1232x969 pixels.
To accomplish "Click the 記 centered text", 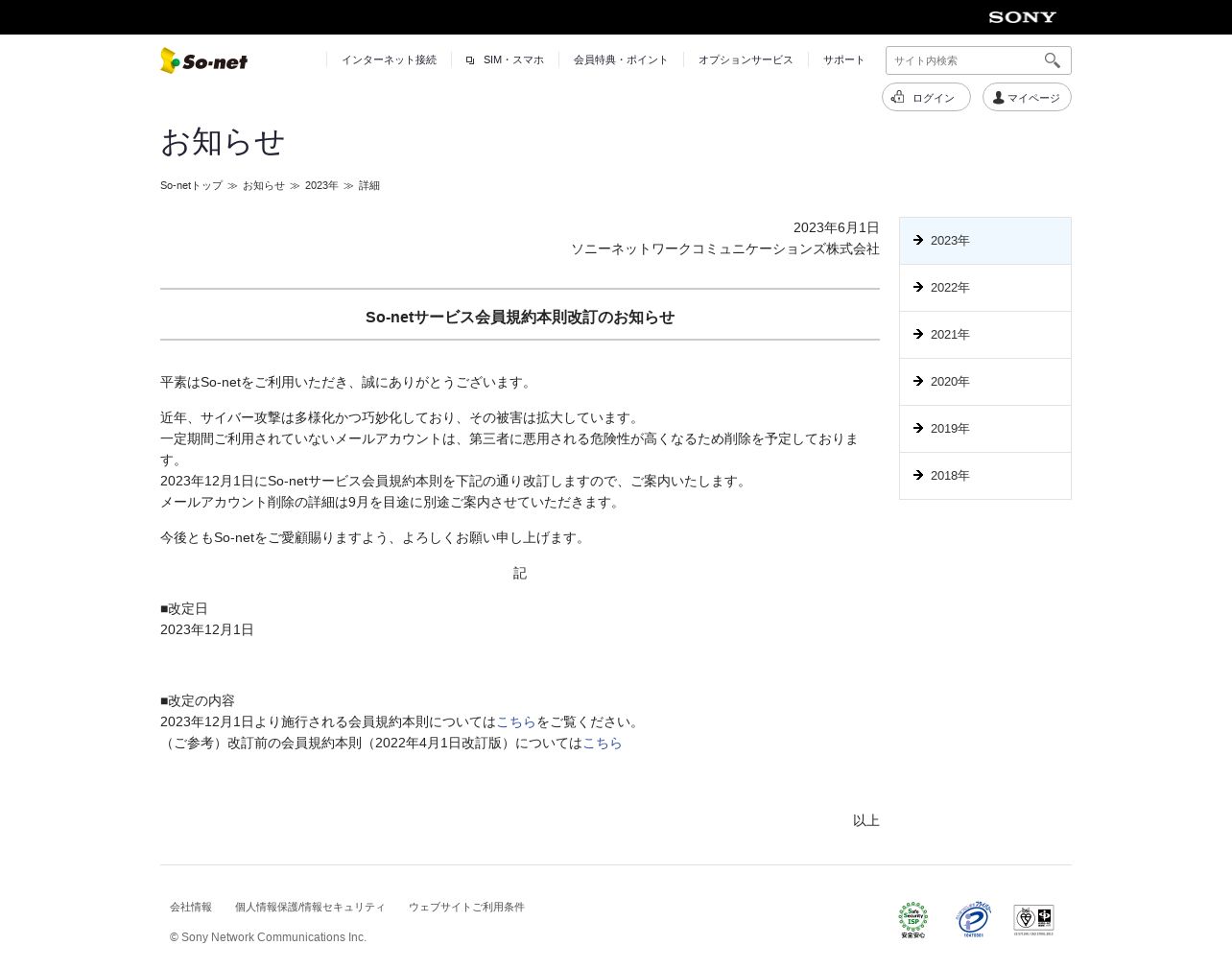I will (520, 573).
